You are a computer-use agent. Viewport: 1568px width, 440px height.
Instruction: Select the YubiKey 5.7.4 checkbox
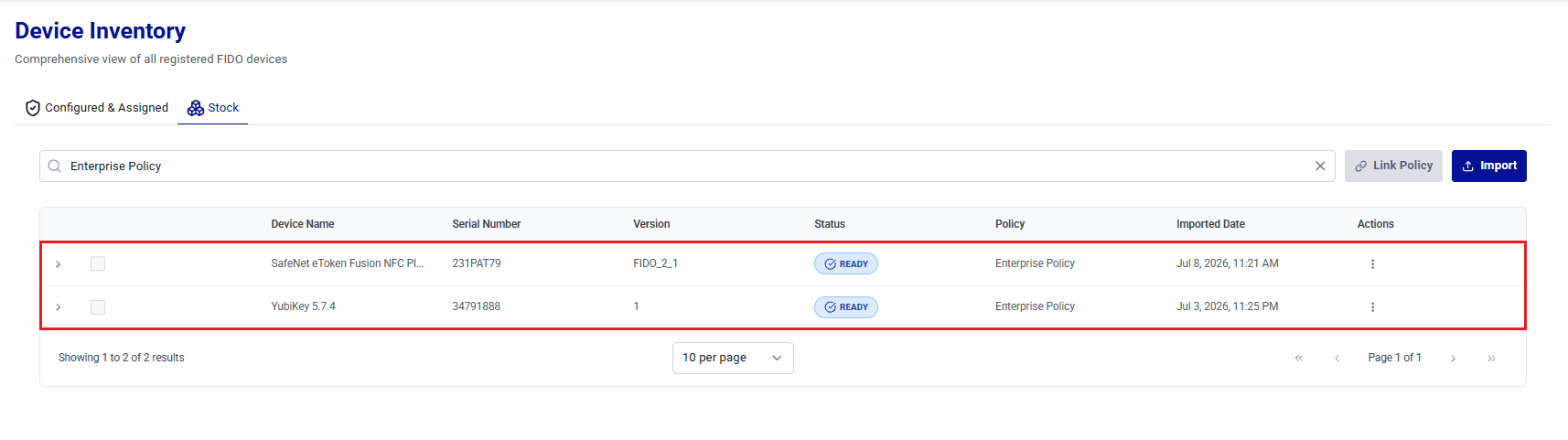point(98,307)
